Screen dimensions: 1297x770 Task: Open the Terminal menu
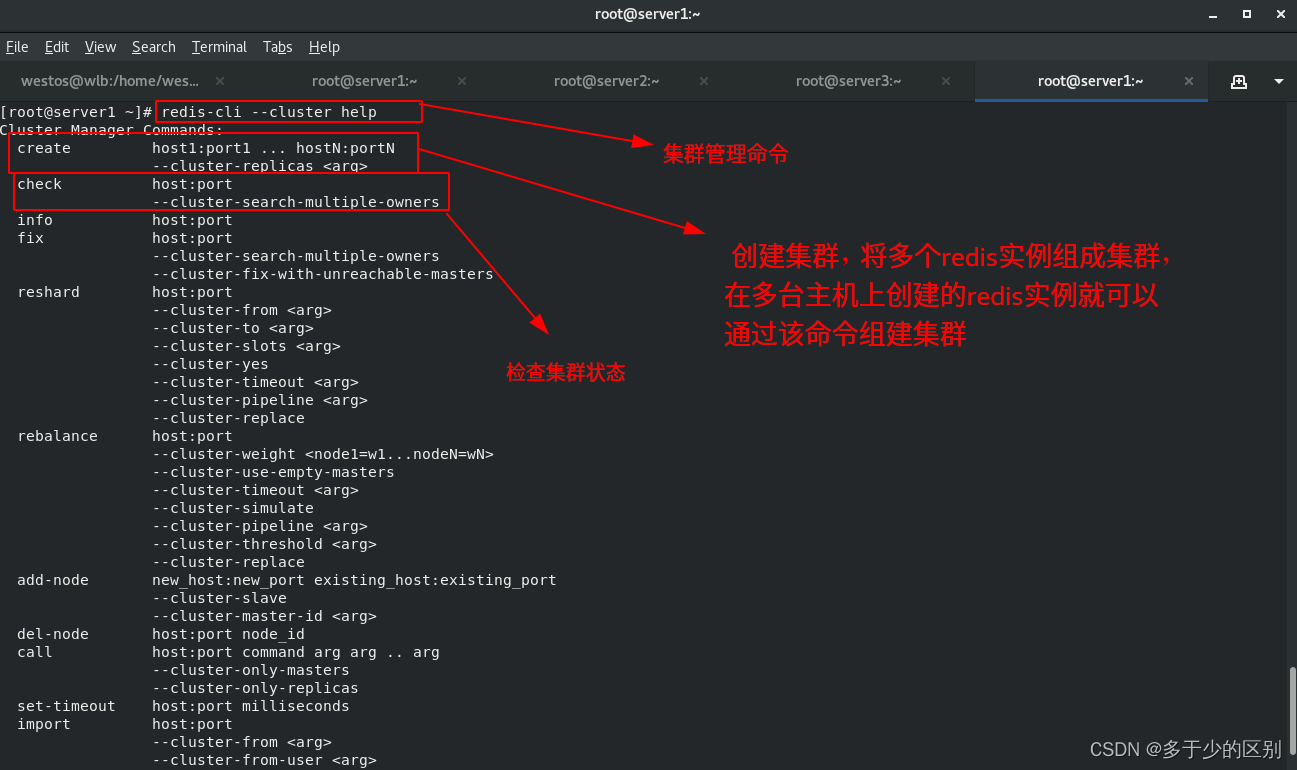(219, 47)
